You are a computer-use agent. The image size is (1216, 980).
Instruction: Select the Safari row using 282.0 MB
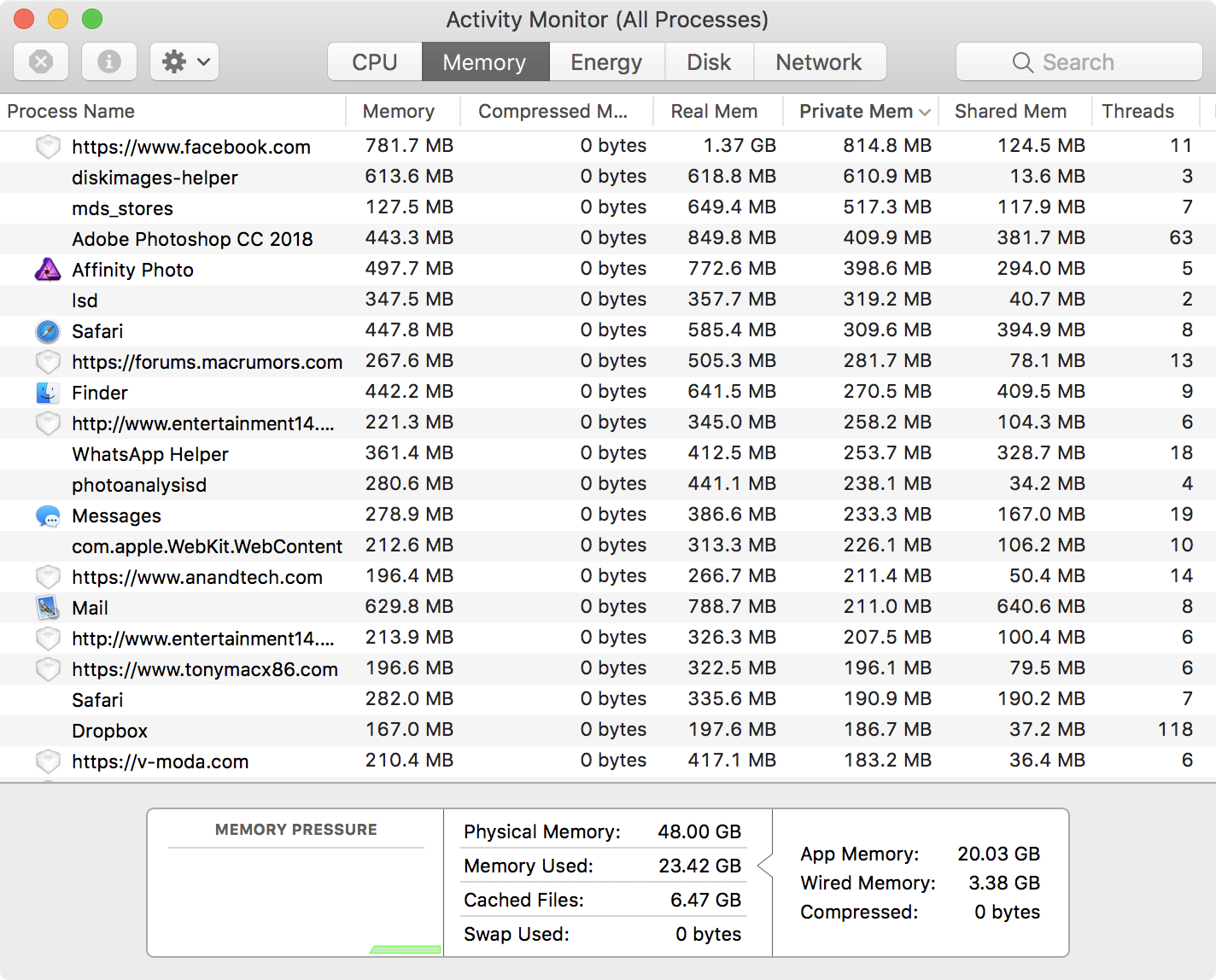tap(608, 700)
